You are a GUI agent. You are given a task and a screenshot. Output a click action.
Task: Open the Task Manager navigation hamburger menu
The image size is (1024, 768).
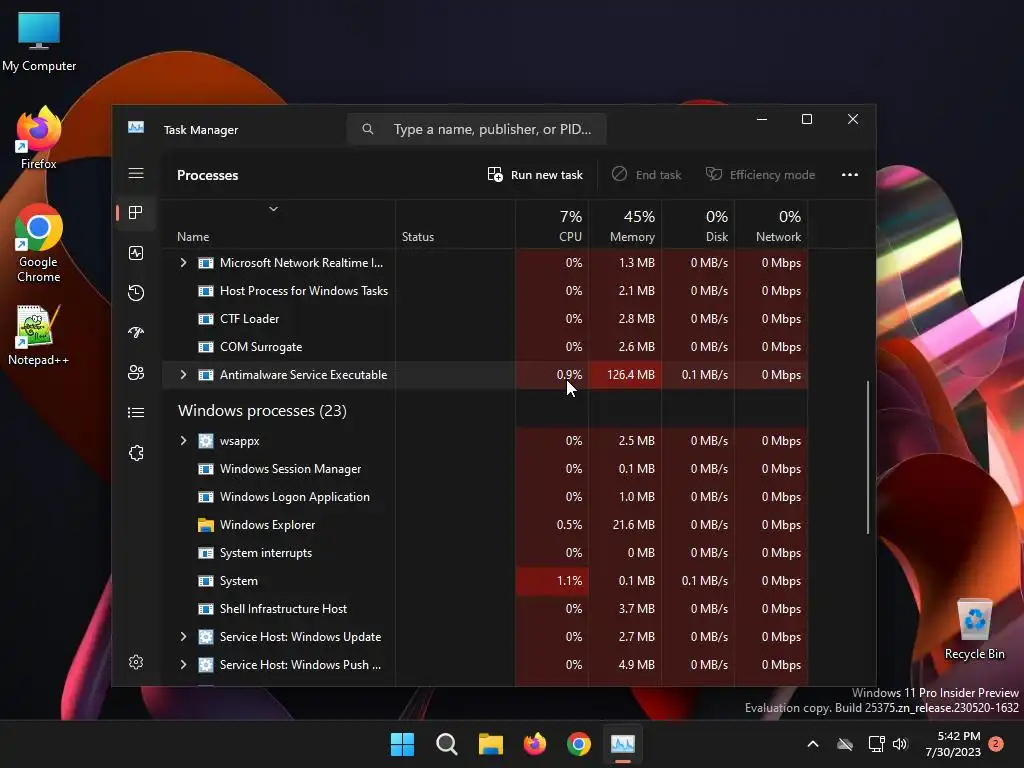pos(136,173)
